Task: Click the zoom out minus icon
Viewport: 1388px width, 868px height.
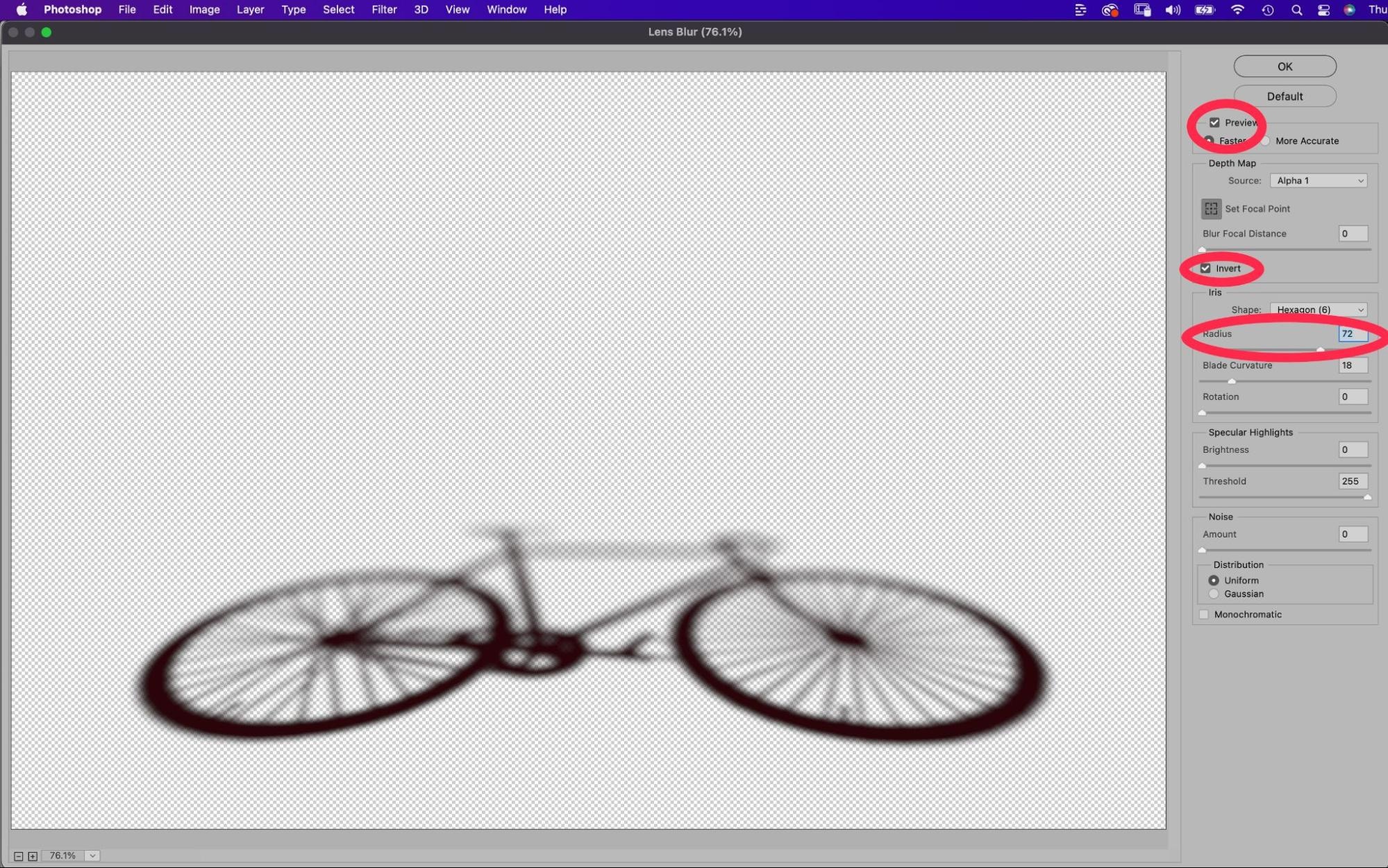Action: tap(19, 856)
